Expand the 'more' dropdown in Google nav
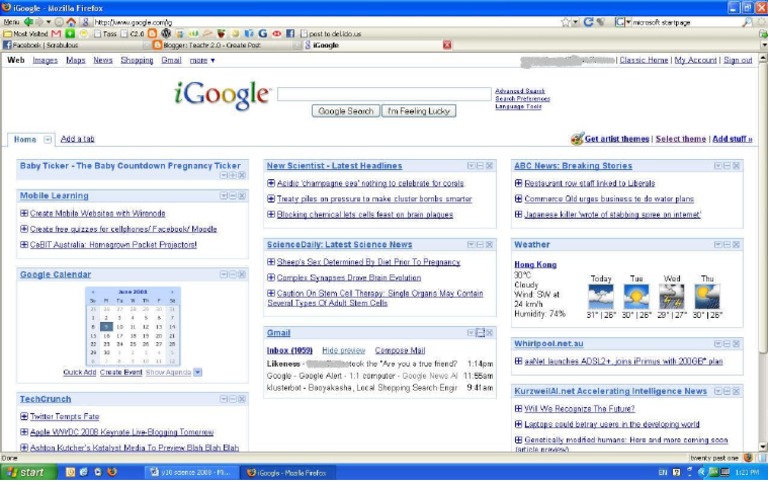This screenshot has height=484, width=768. tap(202, 60)
